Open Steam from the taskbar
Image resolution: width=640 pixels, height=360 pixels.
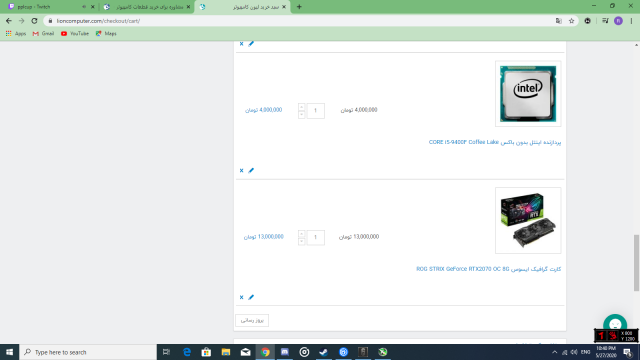point(324,352)
